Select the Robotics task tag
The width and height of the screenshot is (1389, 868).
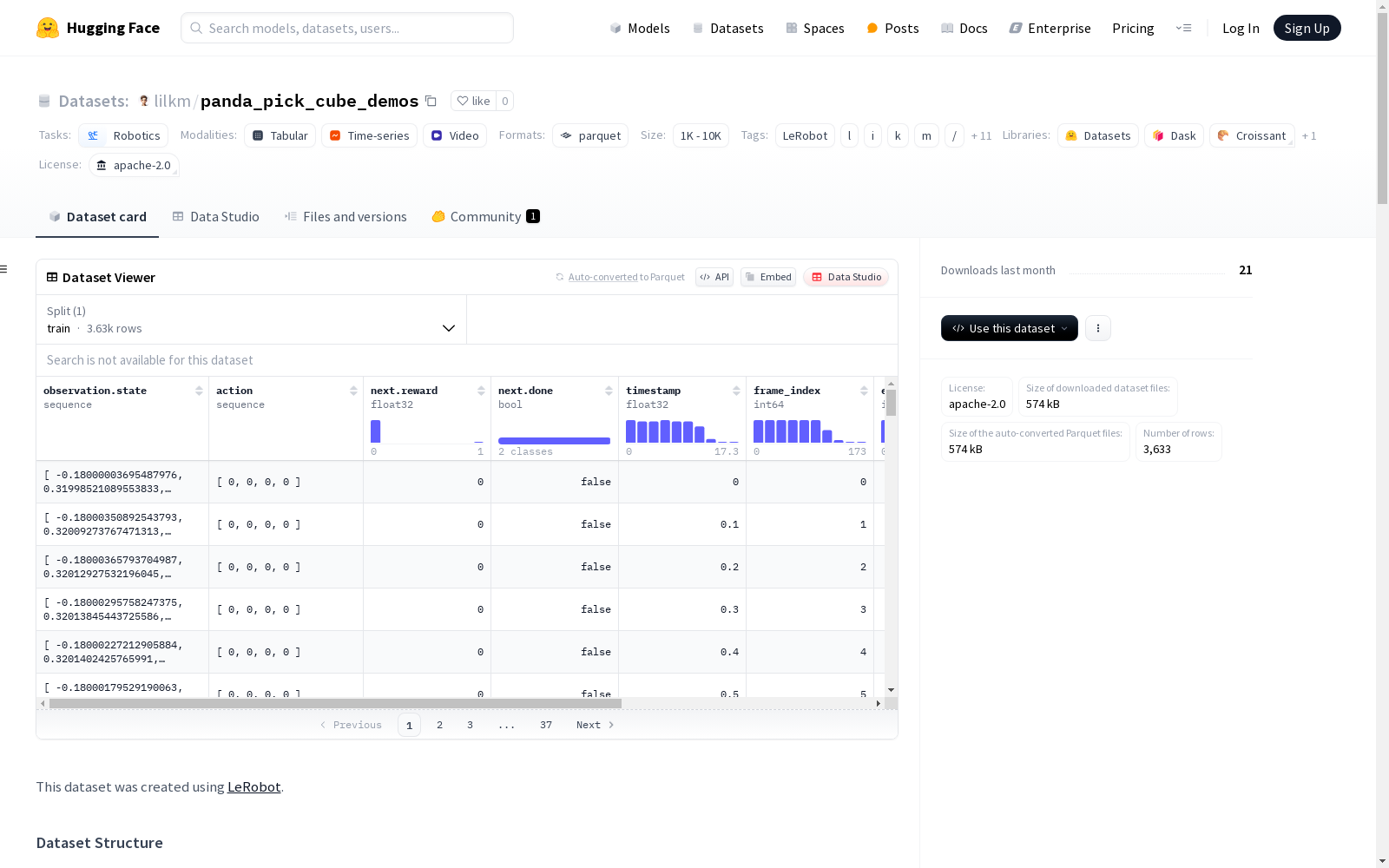point(123,135)
